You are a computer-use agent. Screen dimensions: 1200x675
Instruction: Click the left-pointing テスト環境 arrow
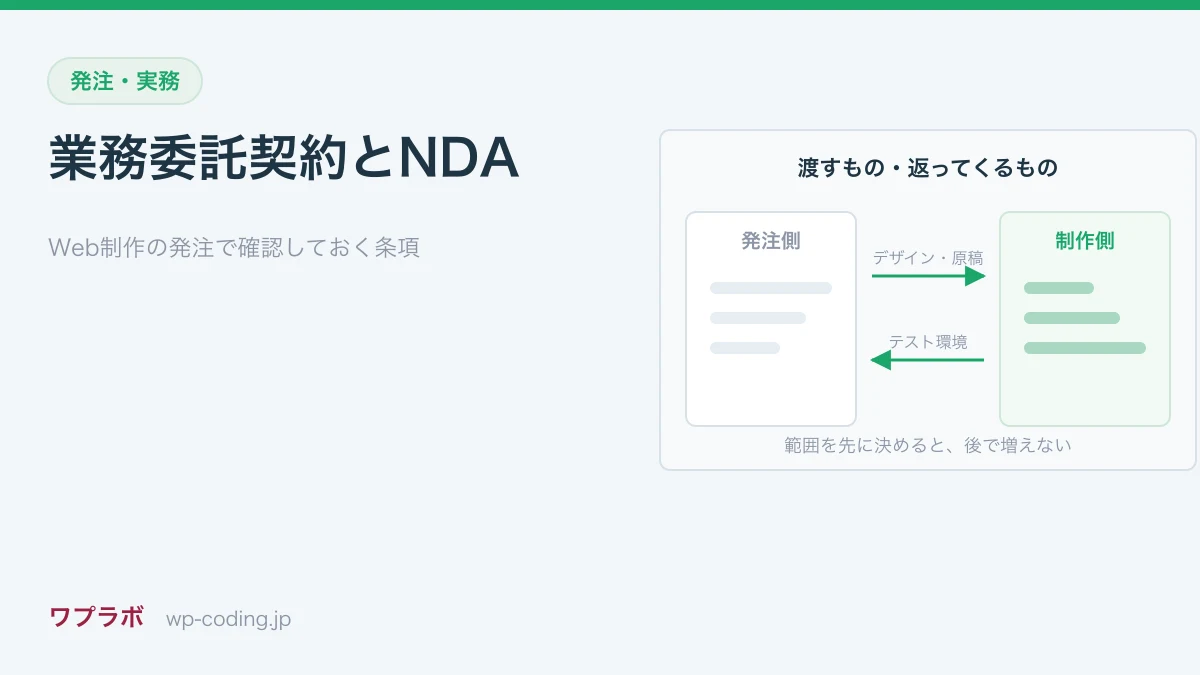pyautogui.click(x=927, y=359)
